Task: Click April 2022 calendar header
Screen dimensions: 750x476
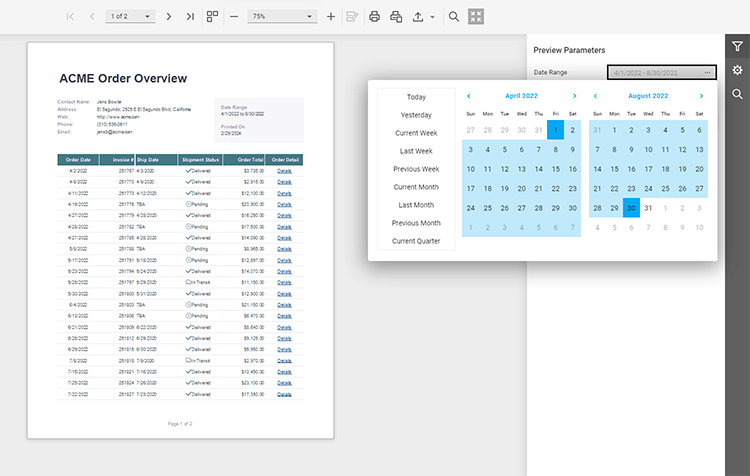Action: click(x=521, y=96)
